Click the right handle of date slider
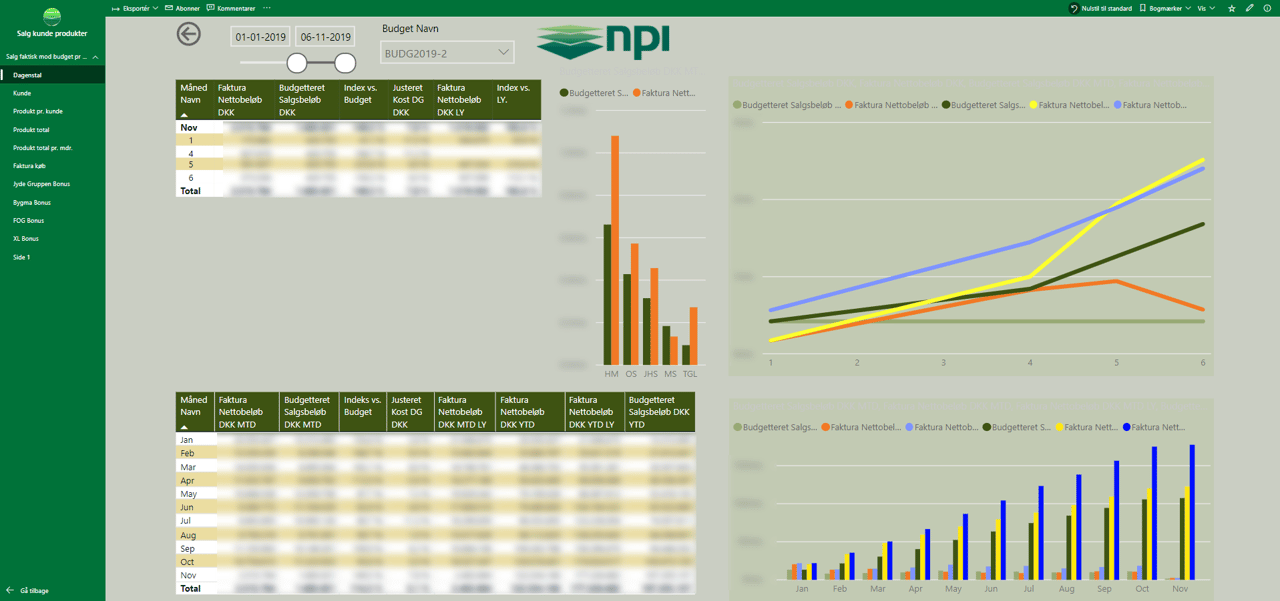 pos(345,63)
